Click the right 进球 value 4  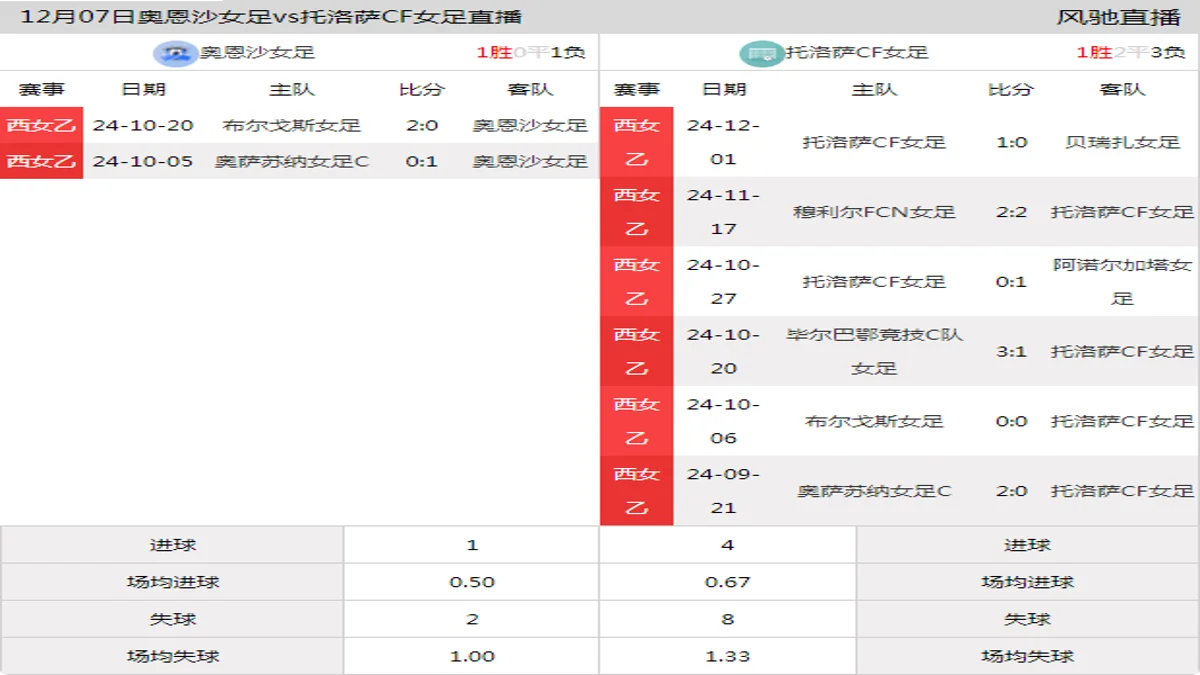pos(727,545)
